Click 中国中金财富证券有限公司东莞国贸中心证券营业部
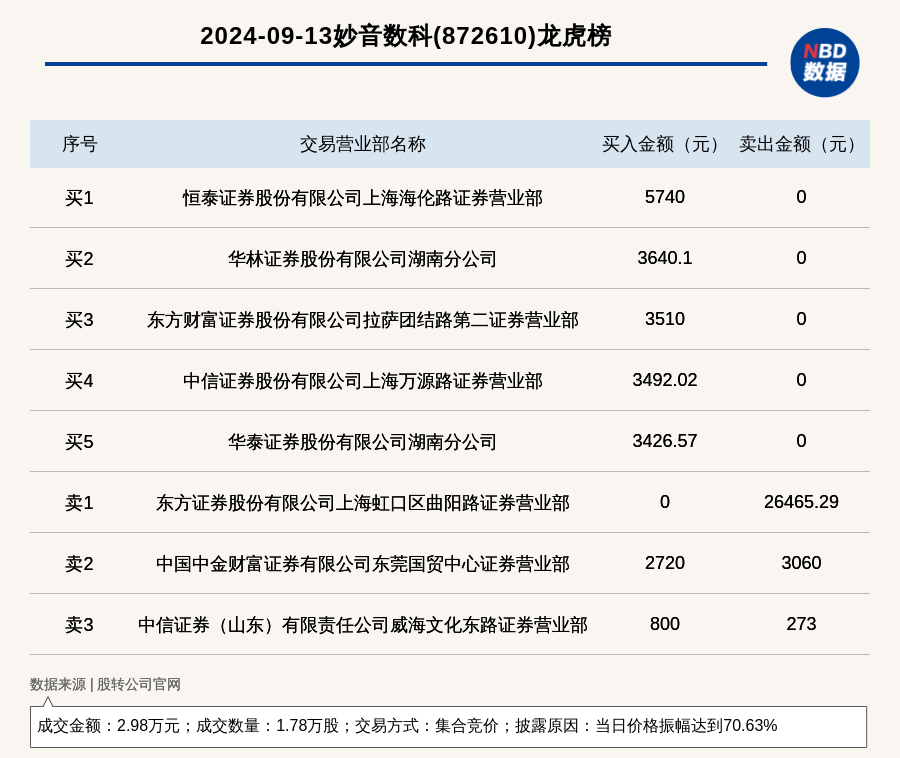This screenshot has height=758, width=900. coord(363,563)
